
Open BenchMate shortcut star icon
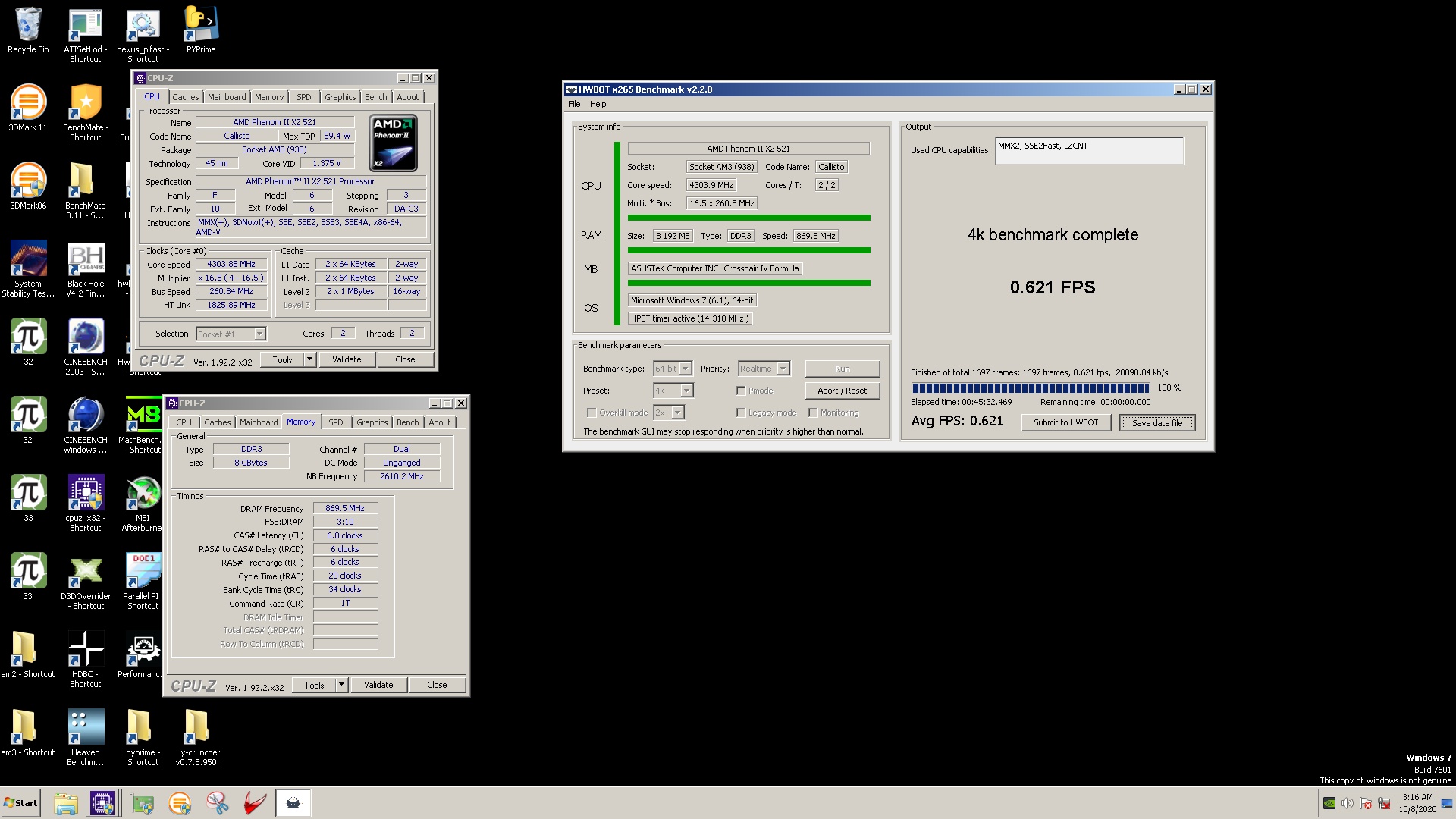pyautogui.click(x=85, y=112)
